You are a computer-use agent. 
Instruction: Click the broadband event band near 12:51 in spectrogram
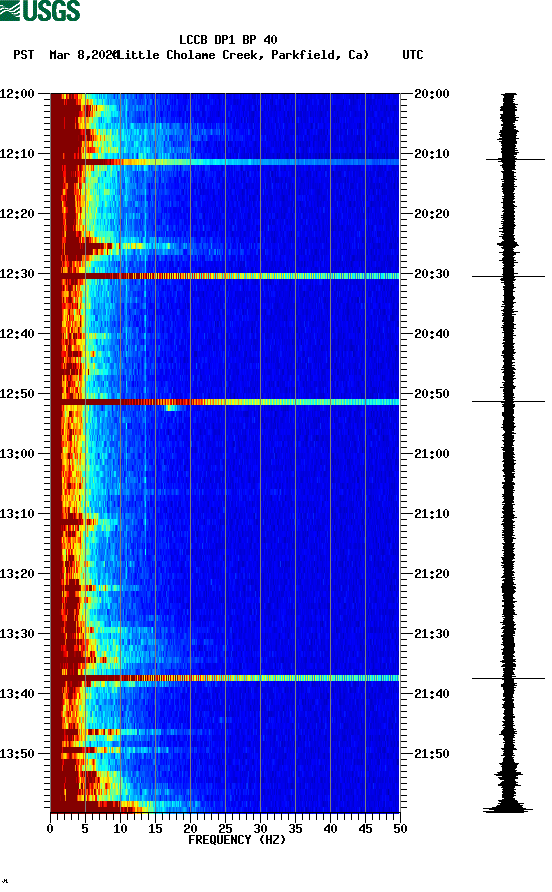tap(225, 402)
